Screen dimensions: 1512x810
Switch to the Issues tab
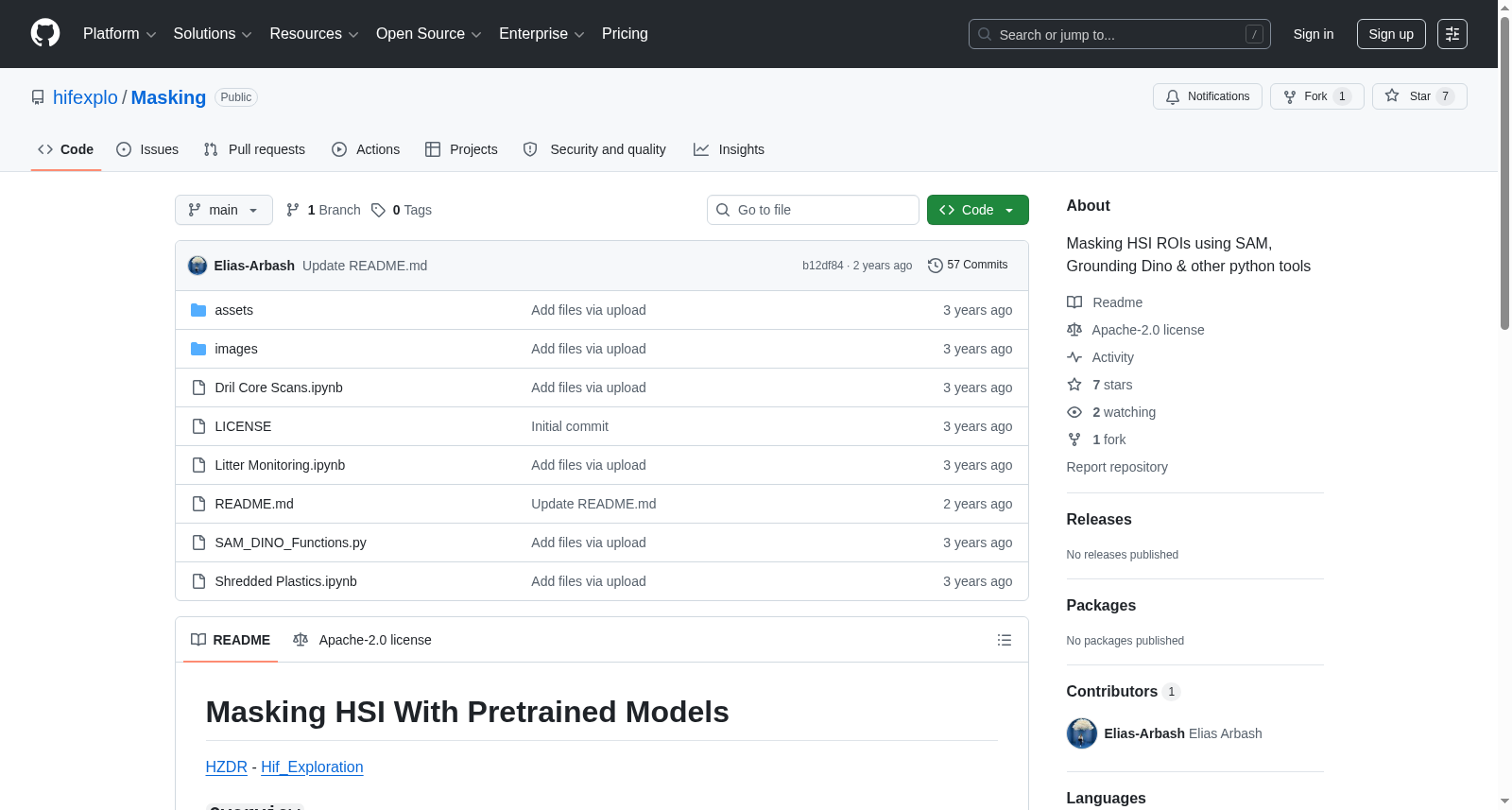click(x=147, y=149)
